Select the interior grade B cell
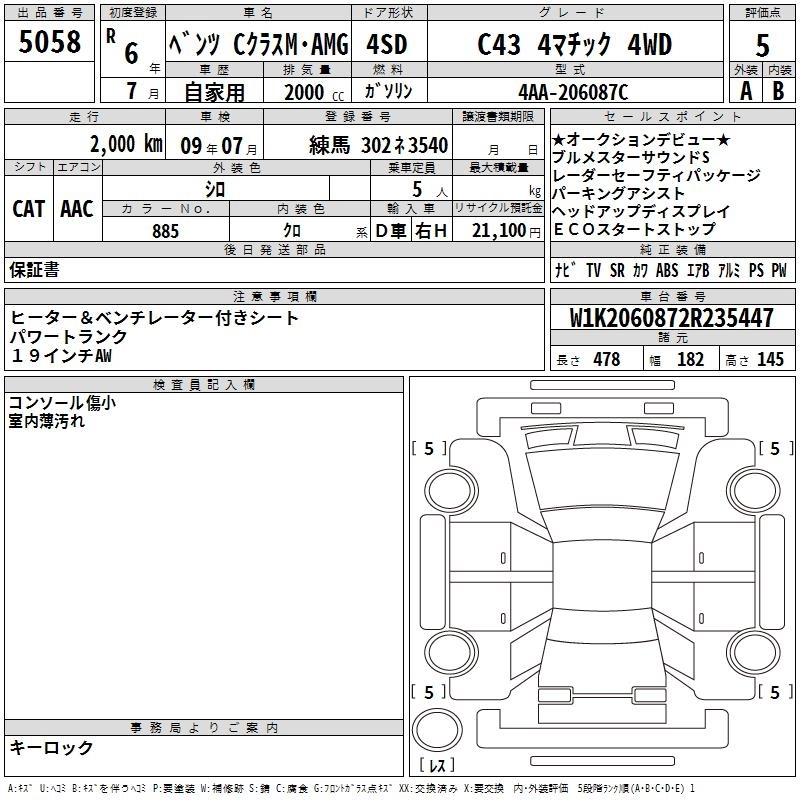The height and width of the screenshot is (800, 800). (779, 90)
